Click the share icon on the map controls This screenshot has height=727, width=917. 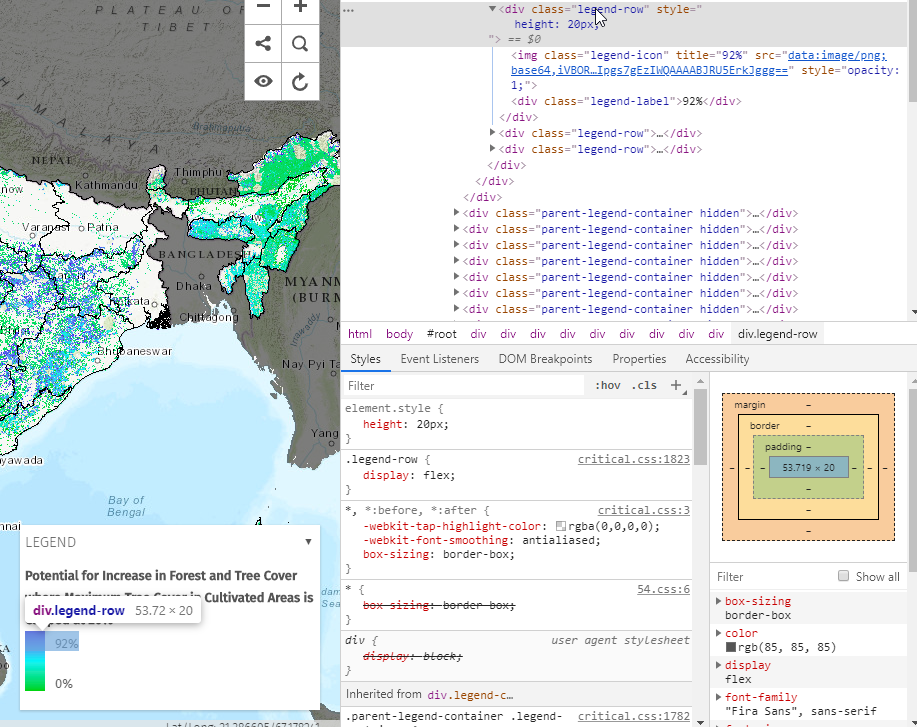click(x=262, y=44)
